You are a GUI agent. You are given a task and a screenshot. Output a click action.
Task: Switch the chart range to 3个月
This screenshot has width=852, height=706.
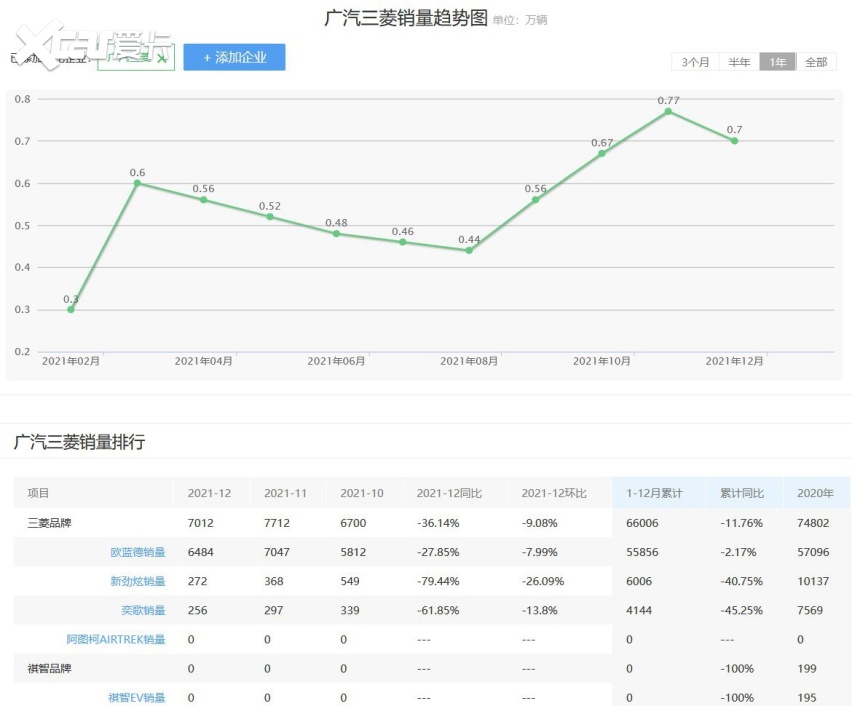[695, 62]
